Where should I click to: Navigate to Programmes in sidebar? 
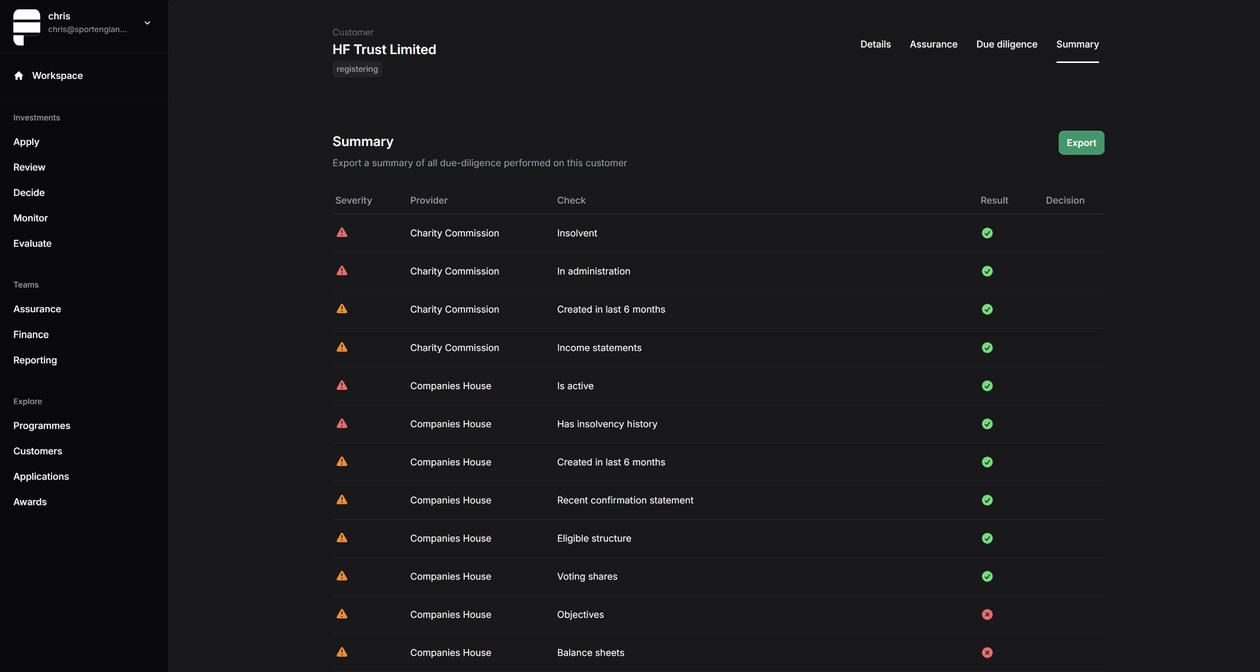click(x=42, y=426)
